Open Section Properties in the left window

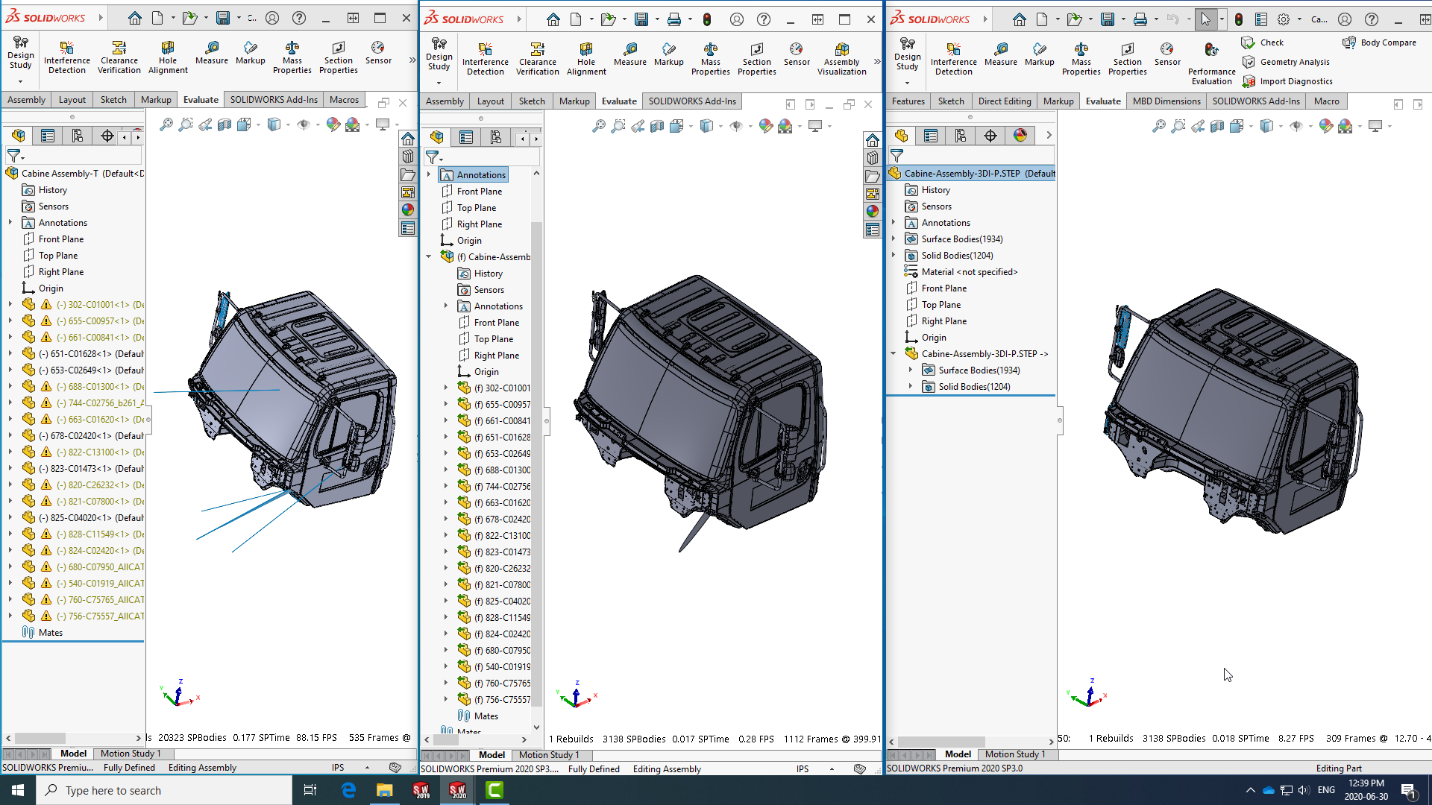(338, 57)
